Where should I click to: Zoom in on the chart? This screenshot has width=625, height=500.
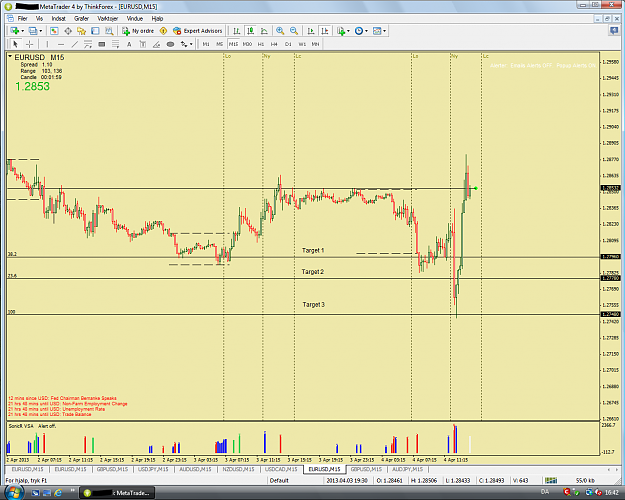[280, 31]
